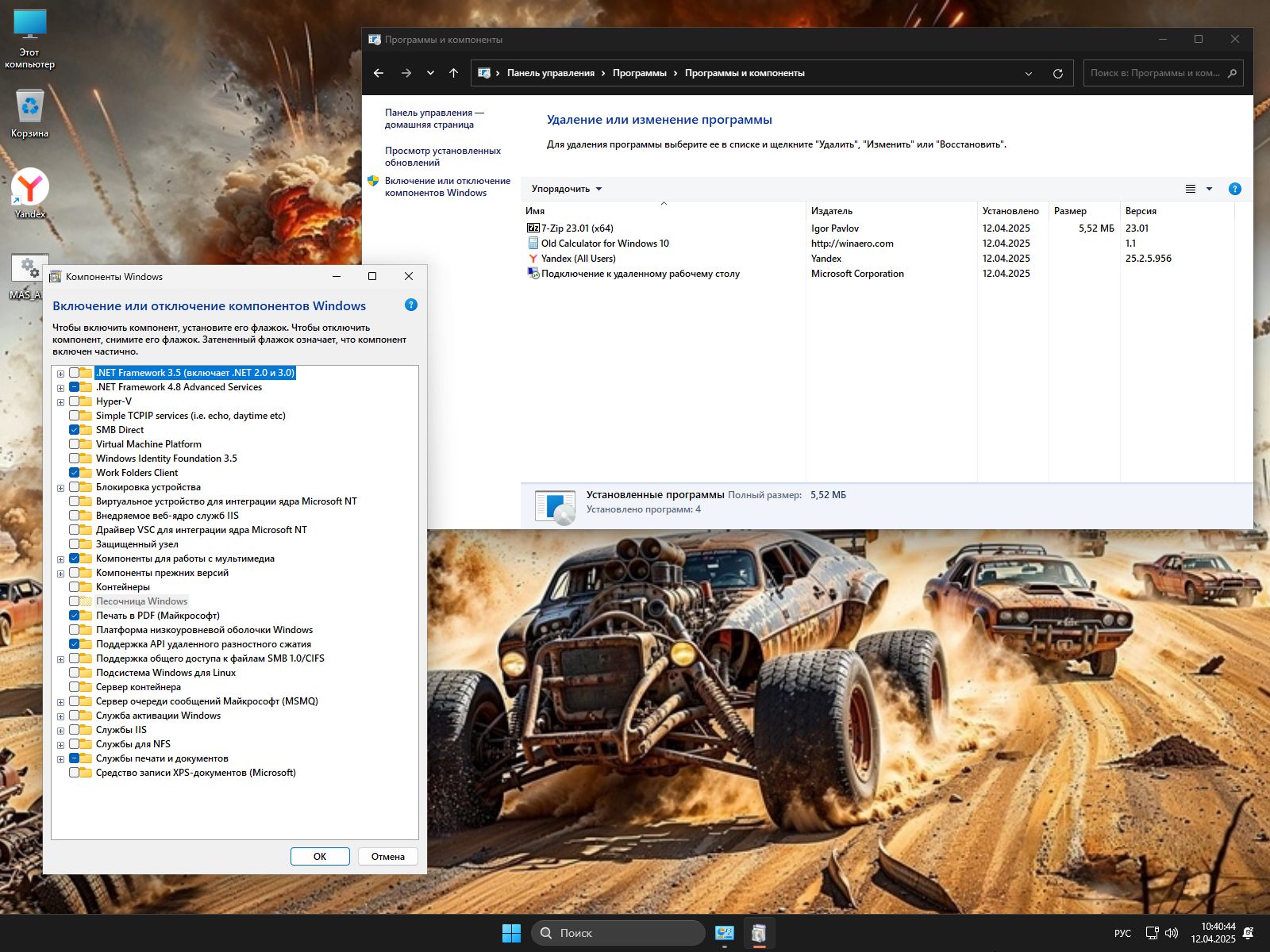Click the OK button in the Windows Components dialog
The height and width of the screenshot is (952, 1270).
320,856
